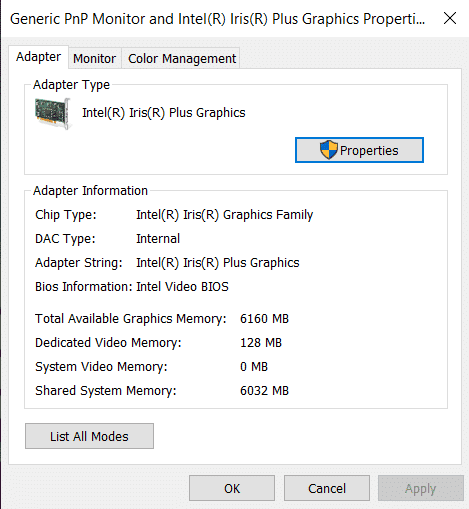Open the Color Management tab

tap(182, 58)
